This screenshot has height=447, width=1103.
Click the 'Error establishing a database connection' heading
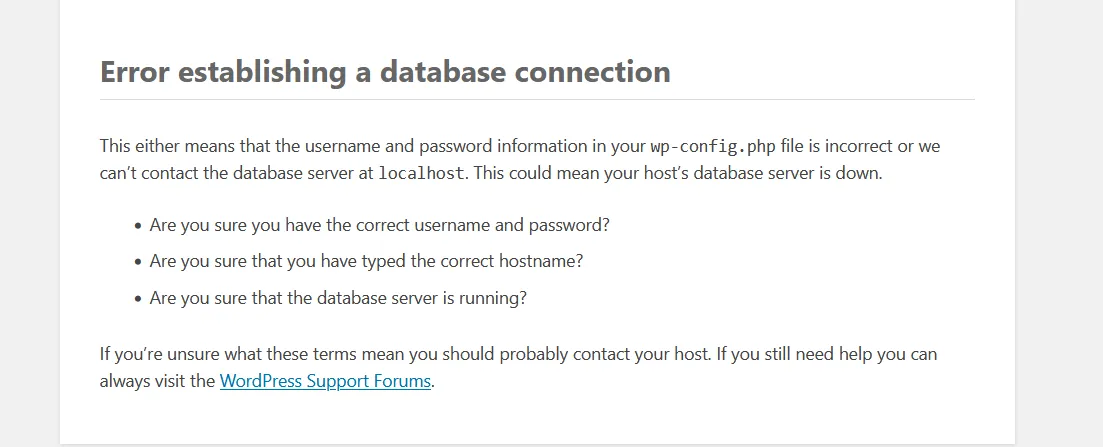tap(385, 72)
